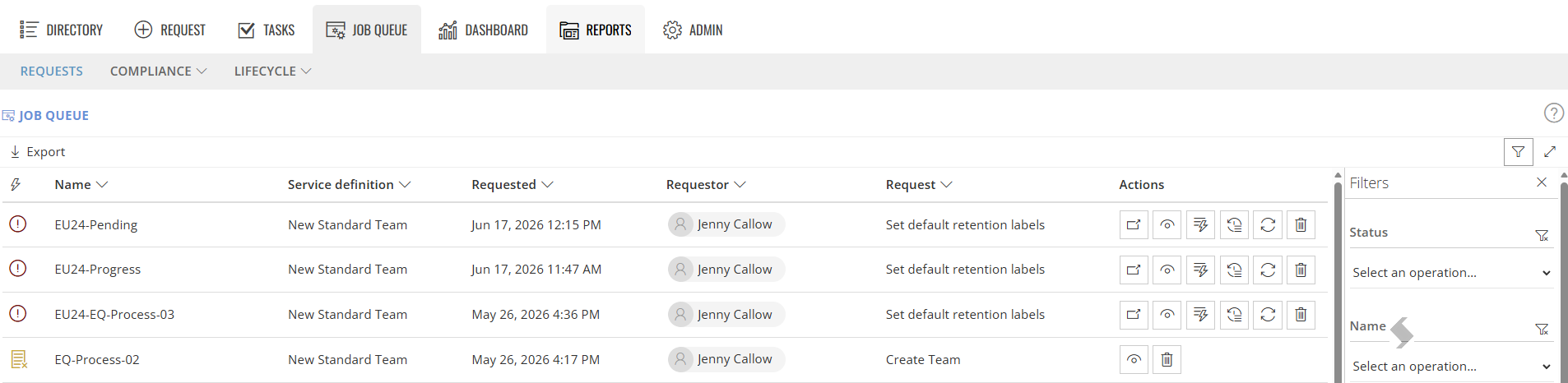Open the Request tab

[x=169, y=30]
